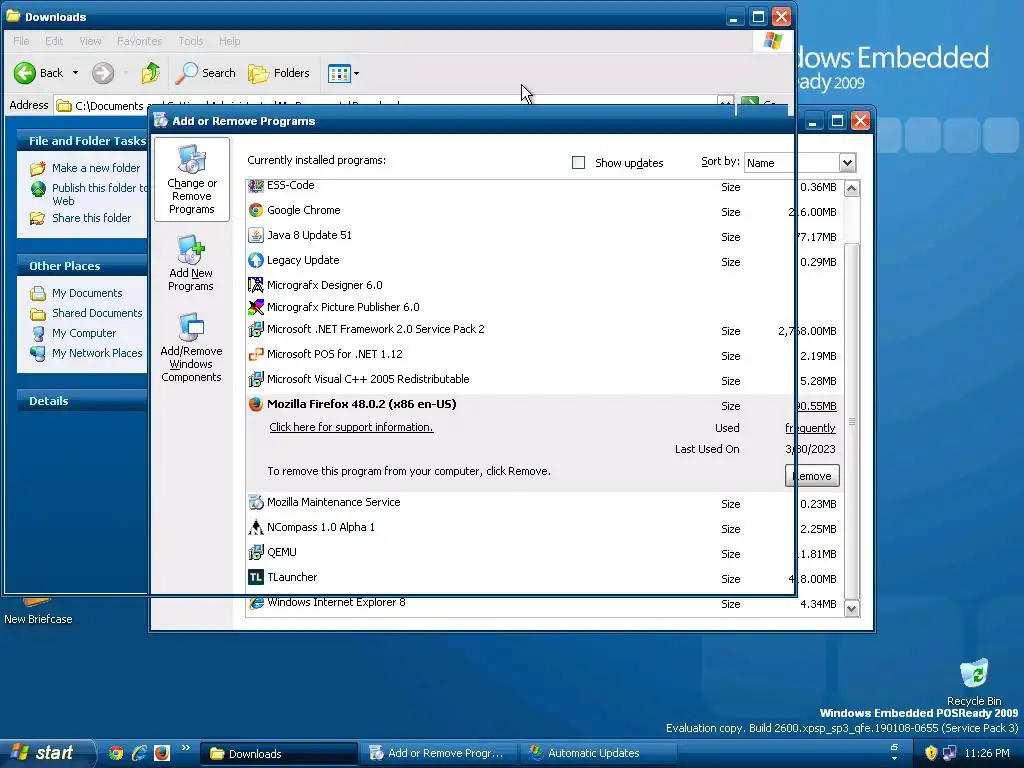Select Microsoft POS for .NET icon
This screenshot has height=768, width=1024.
click(x=256, y=354)
